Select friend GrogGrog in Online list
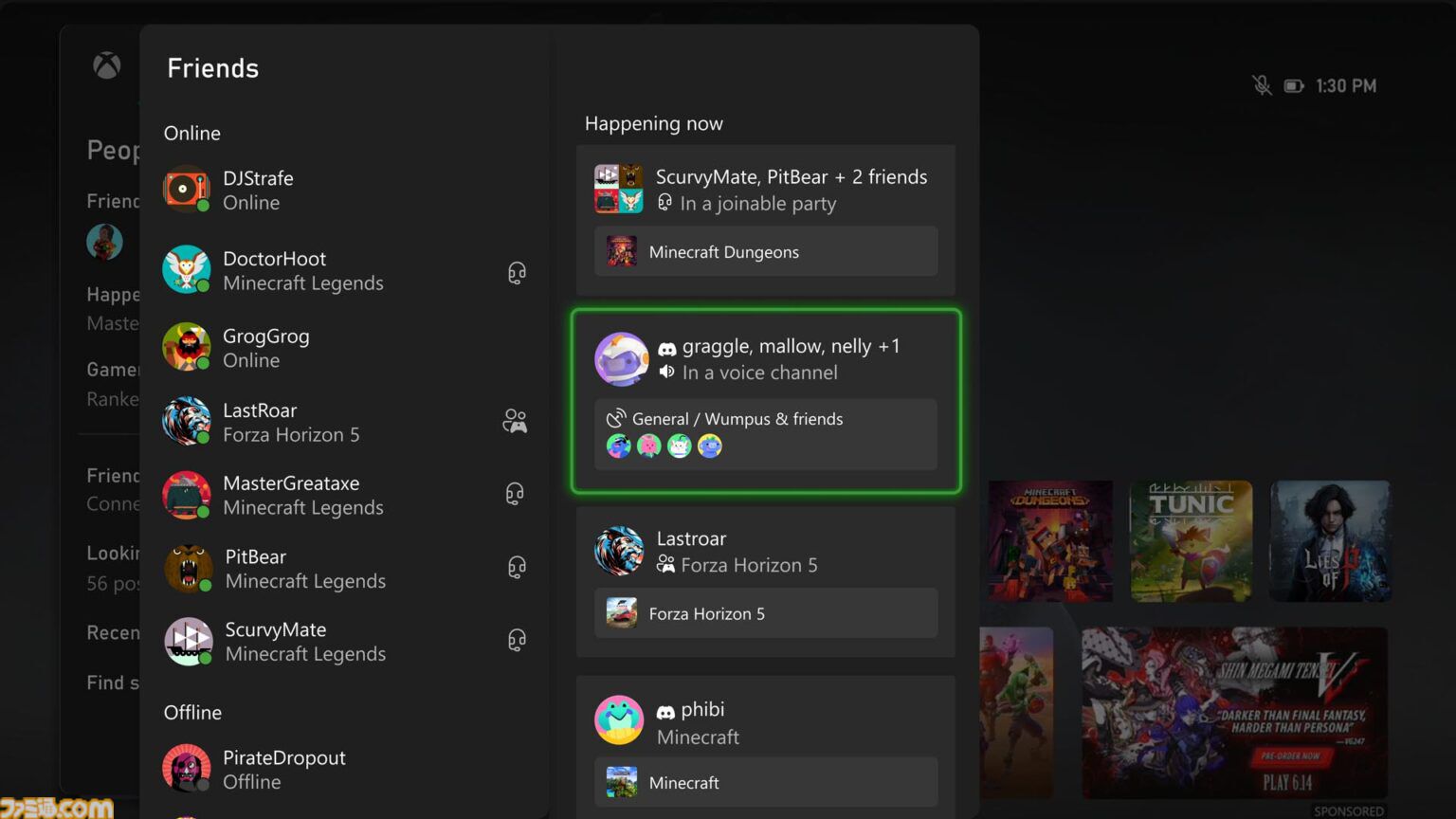1456x819 pixels. point(347,348)
